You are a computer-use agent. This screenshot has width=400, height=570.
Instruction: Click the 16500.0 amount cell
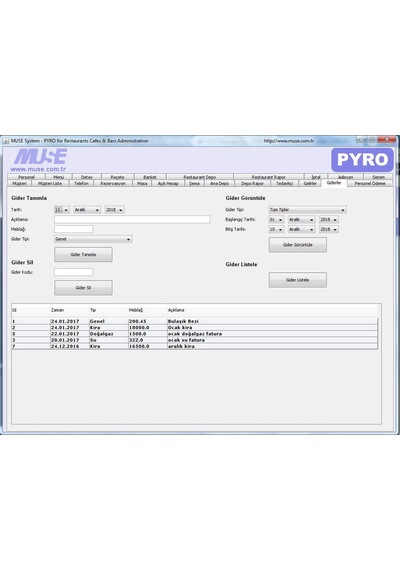point(148,346)
